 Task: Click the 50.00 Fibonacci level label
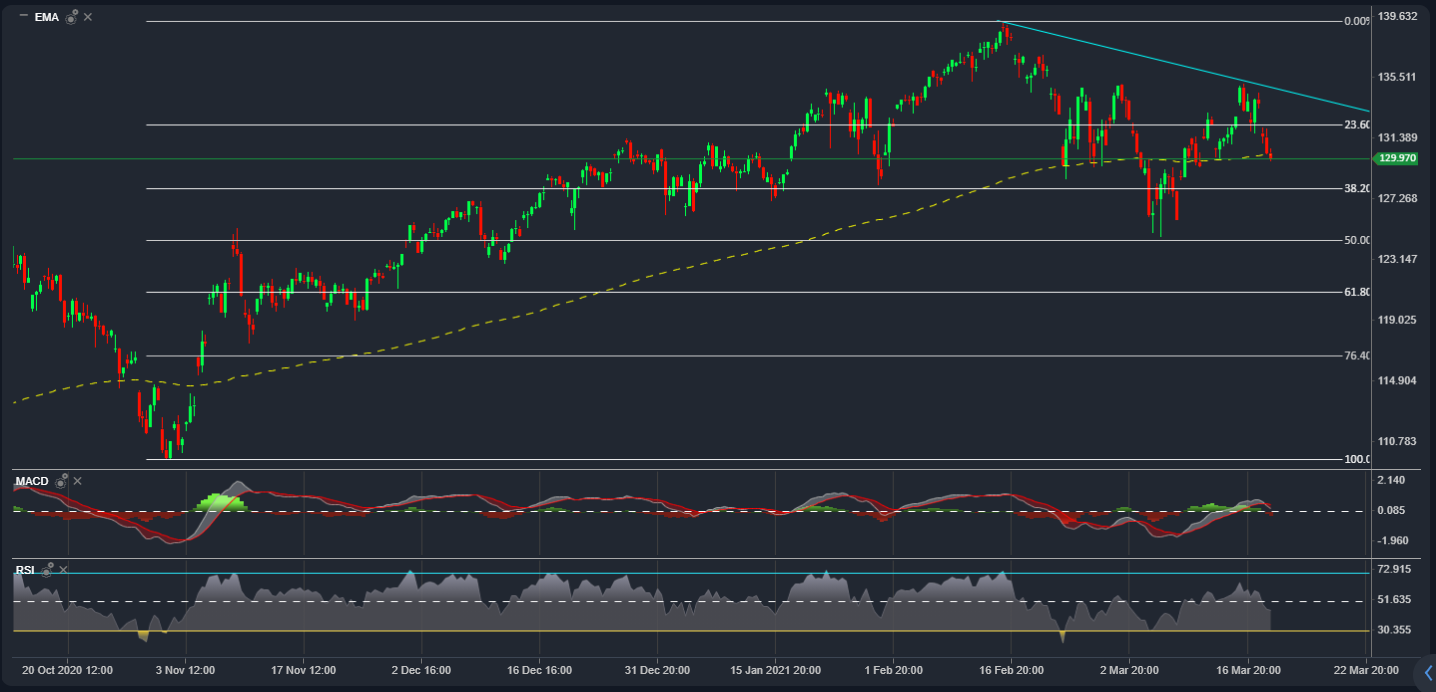1357,240
